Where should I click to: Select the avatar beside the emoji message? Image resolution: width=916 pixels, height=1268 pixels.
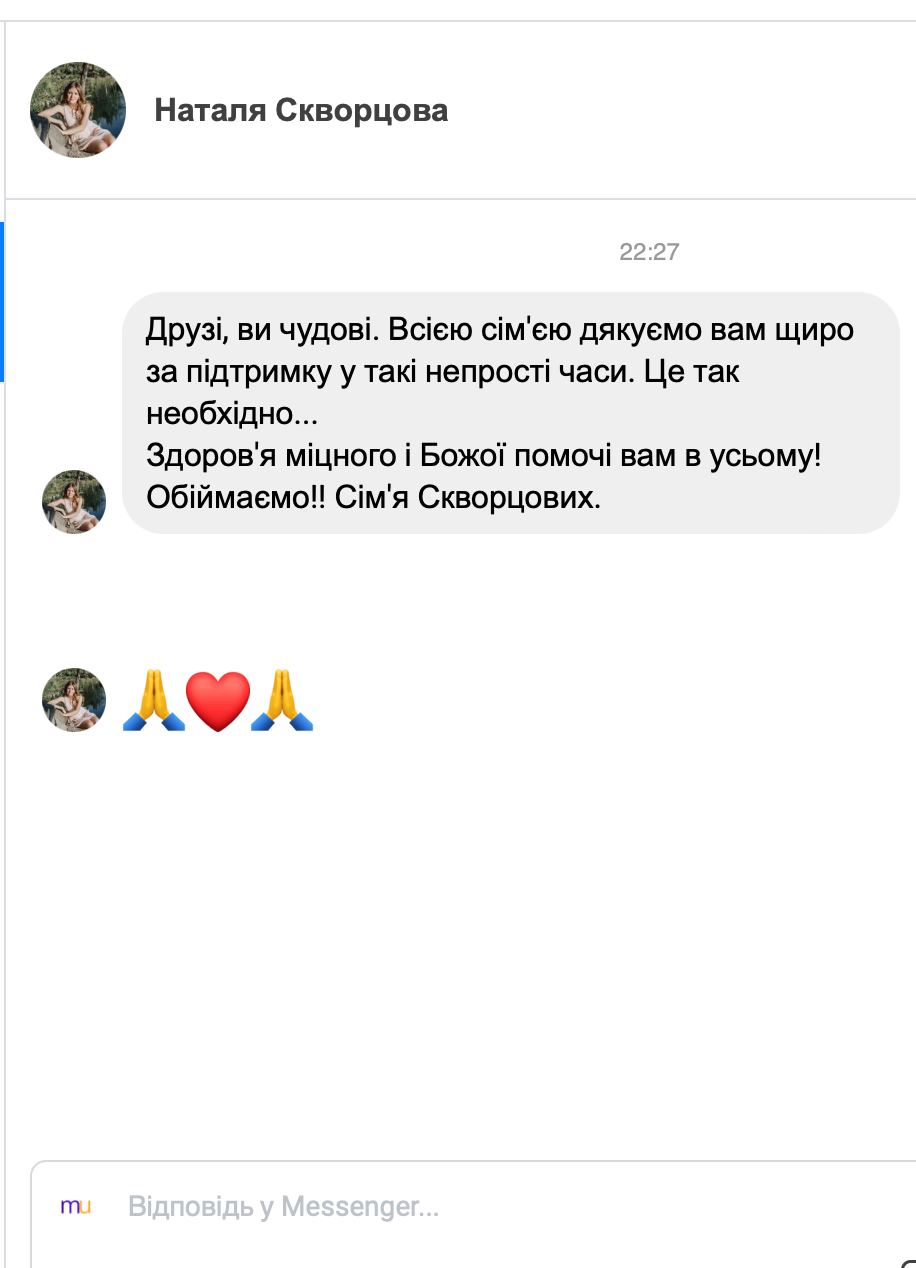[x=74, y=700]
